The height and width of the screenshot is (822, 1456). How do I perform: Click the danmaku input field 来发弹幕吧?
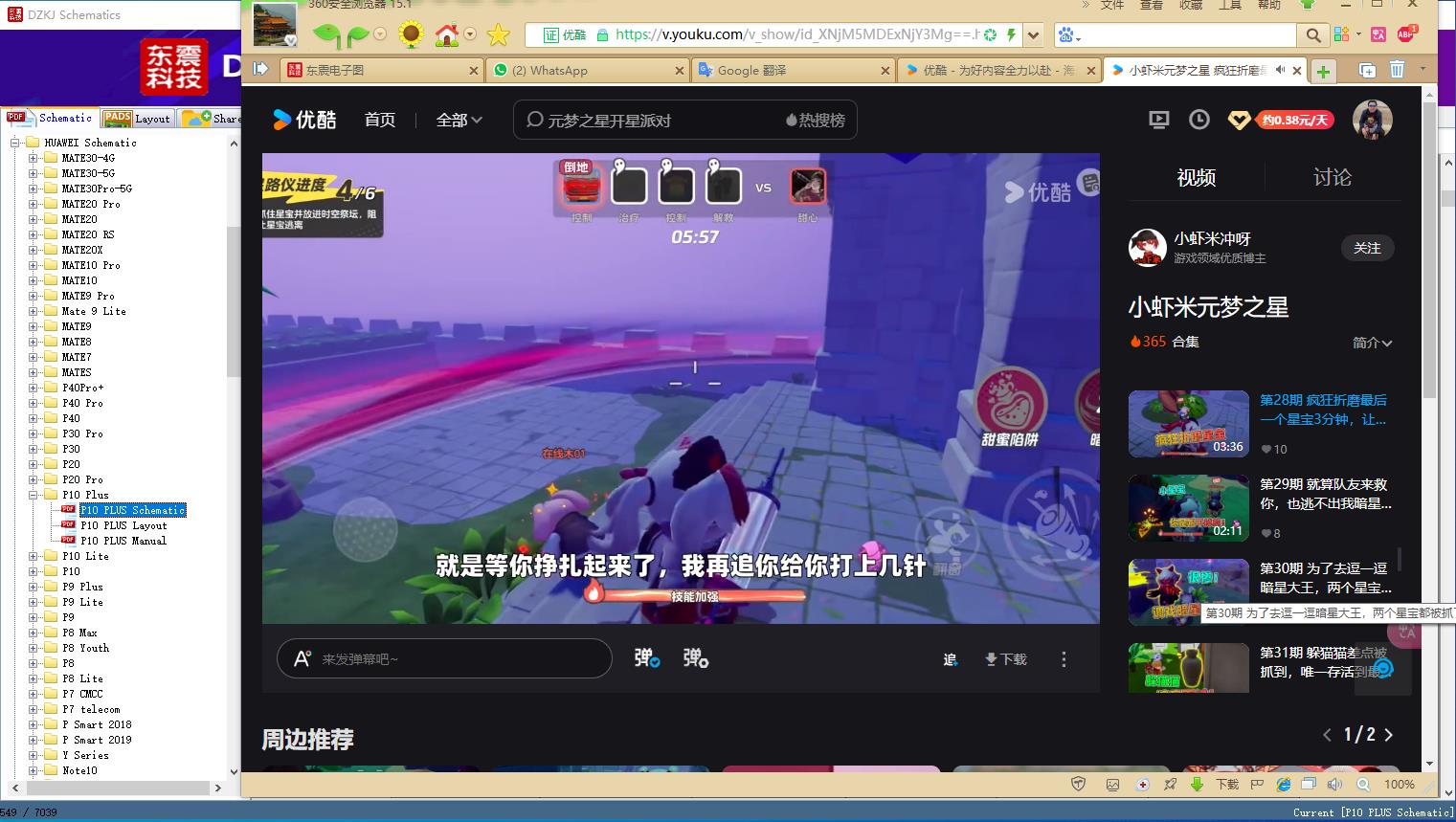click(444, 658)
